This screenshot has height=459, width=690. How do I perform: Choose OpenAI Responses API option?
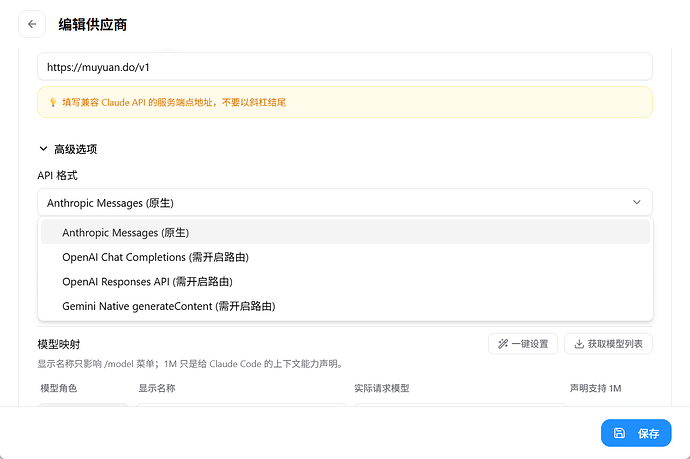345,282
